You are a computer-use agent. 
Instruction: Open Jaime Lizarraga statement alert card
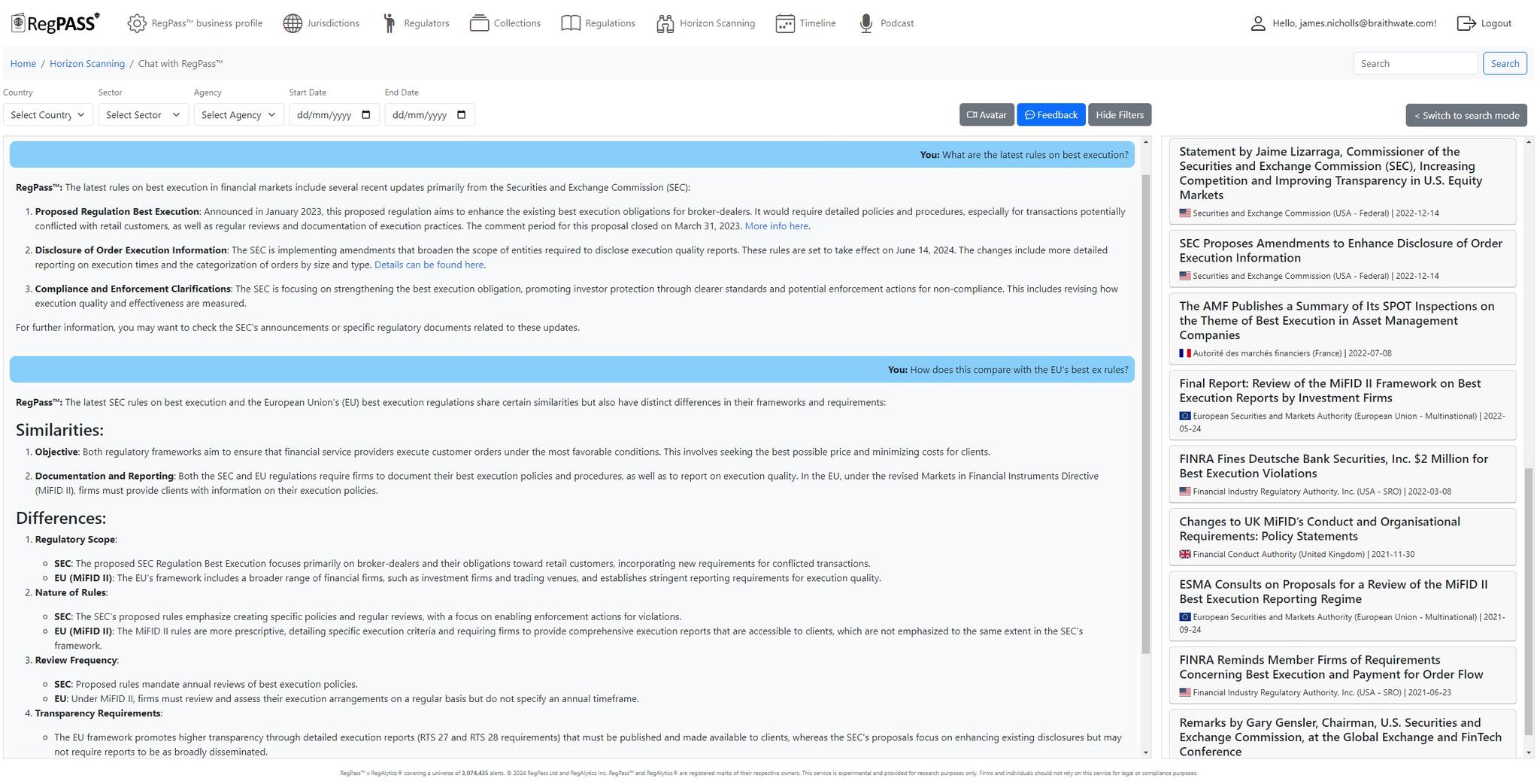click(1342, 181)
